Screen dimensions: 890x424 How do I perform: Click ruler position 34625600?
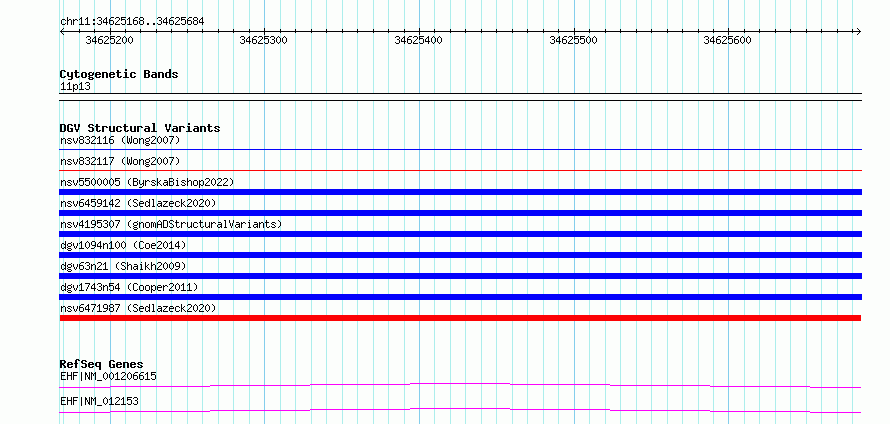[x=728, y=40]
